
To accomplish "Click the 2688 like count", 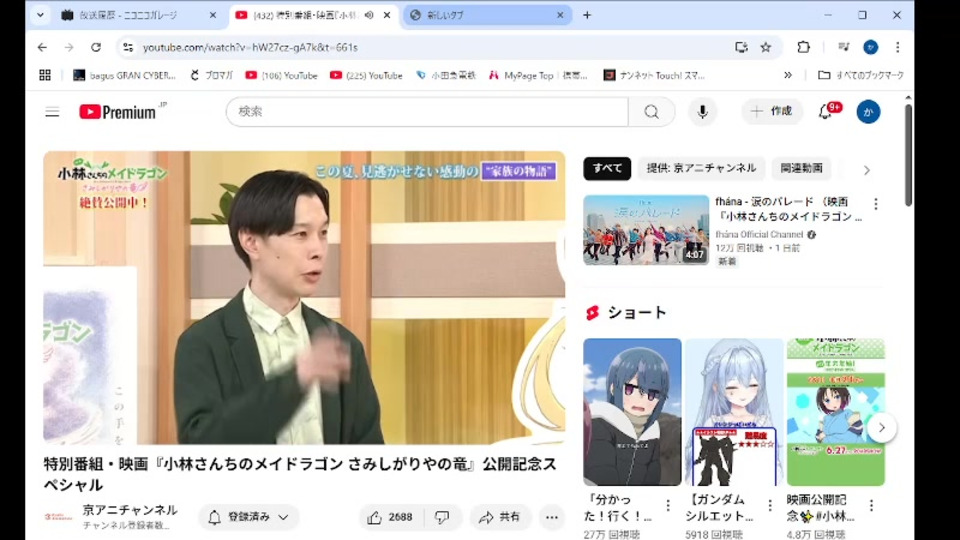I will coord(400,517).
